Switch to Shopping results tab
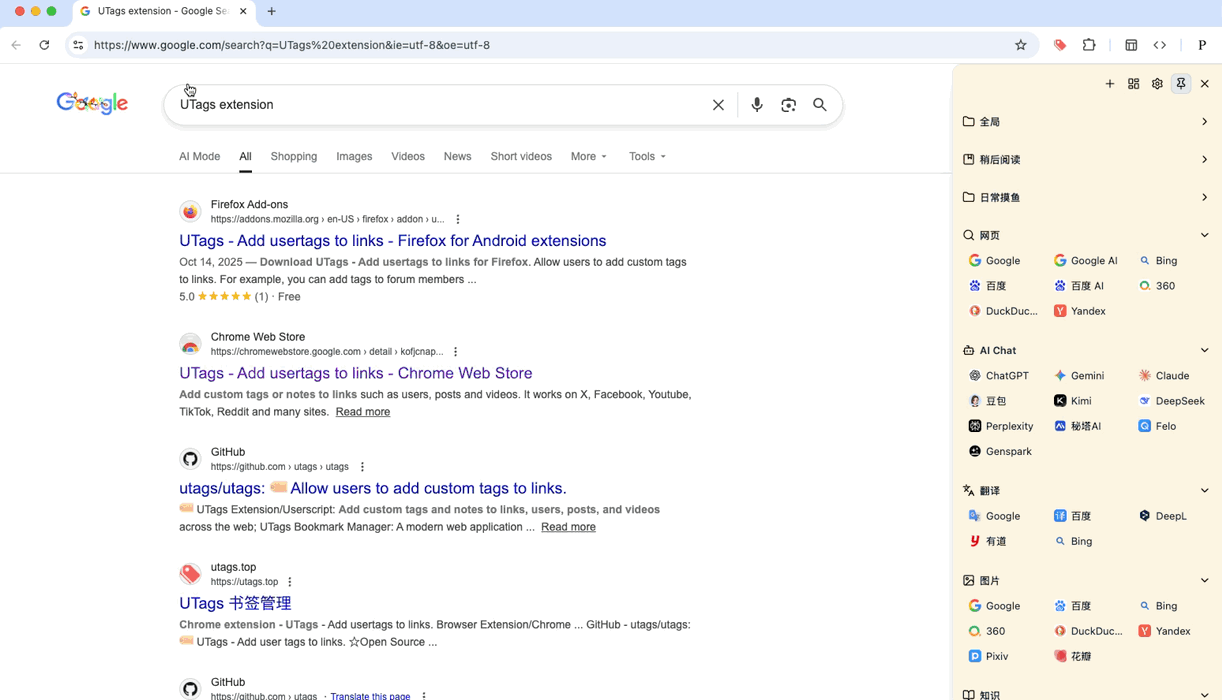Viewport: 1222px width, 700px height. 294,157
